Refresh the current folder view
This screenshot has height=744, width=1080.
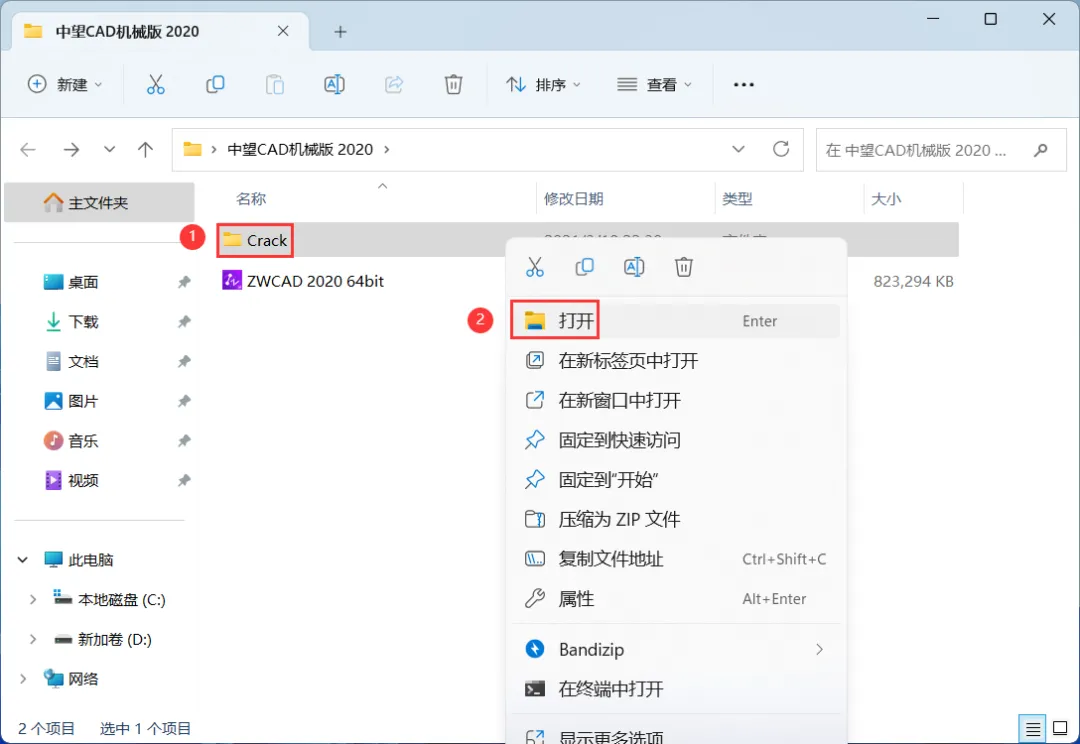click(781, 149)
